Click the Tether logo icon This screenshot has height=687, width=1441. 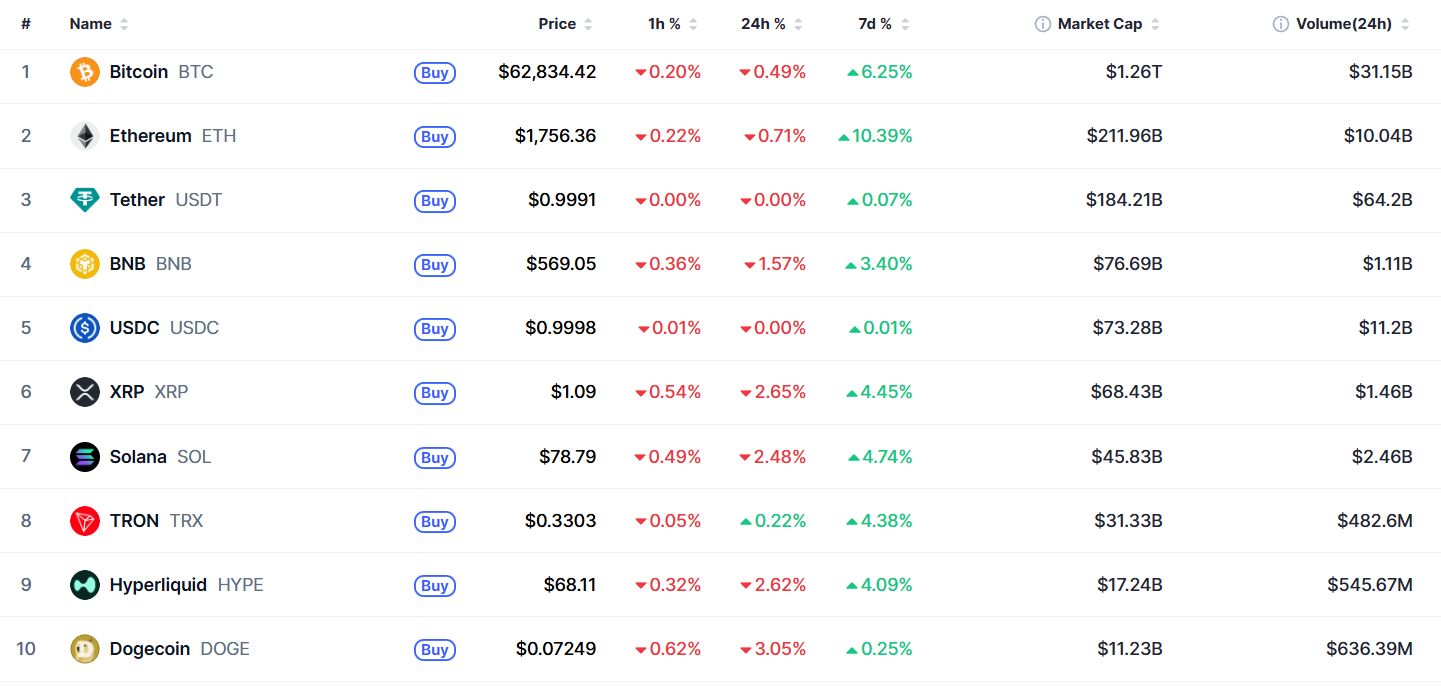pyautogui.click(x=85, y=200)
